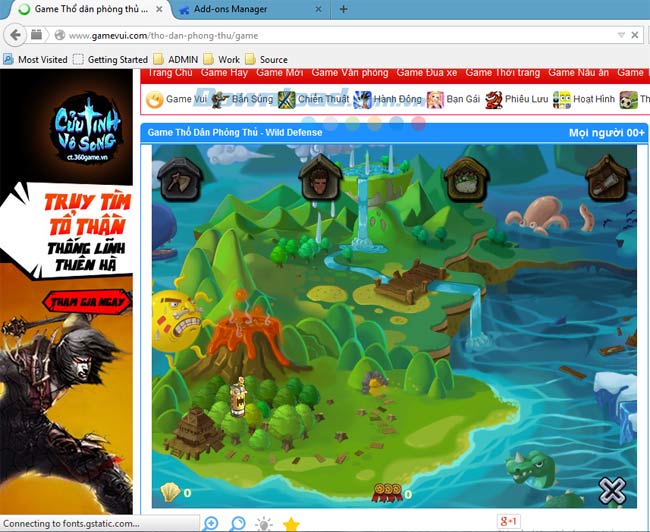Open Game Nấu ăn menu item

tap(578, 73)
